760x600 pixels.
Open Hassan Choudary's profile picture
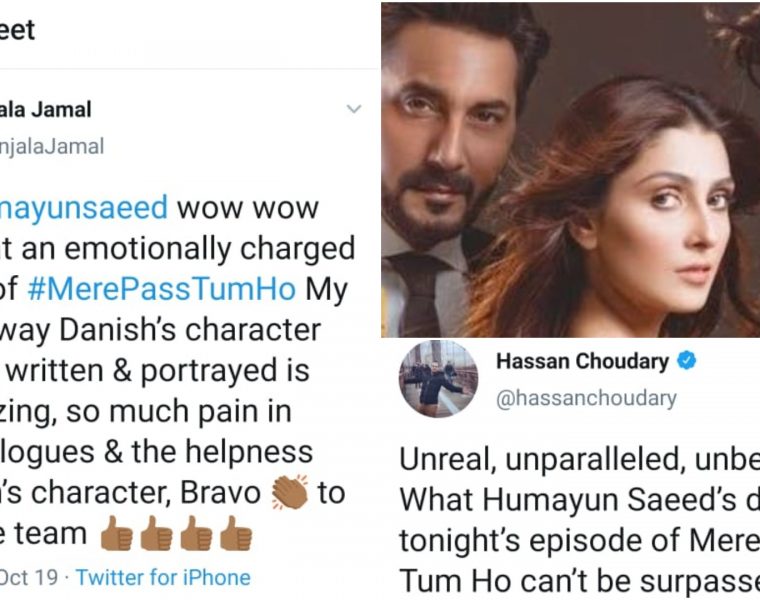click(438, 379)
